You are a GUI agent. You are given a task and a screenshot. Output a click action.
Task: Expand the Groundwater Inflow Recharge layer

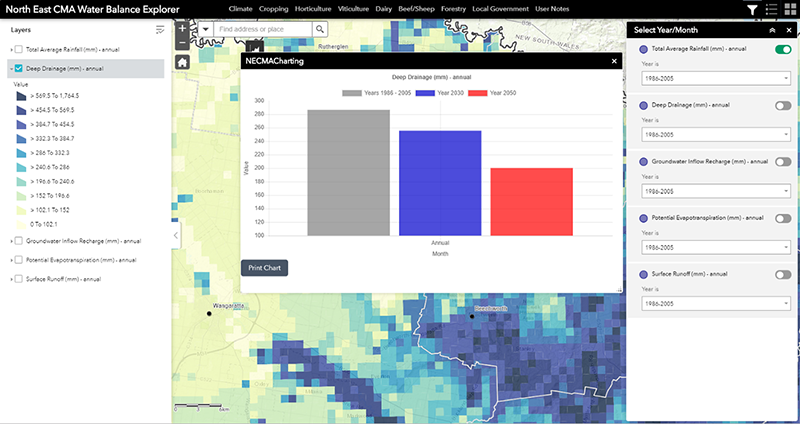tap(10, 241)
